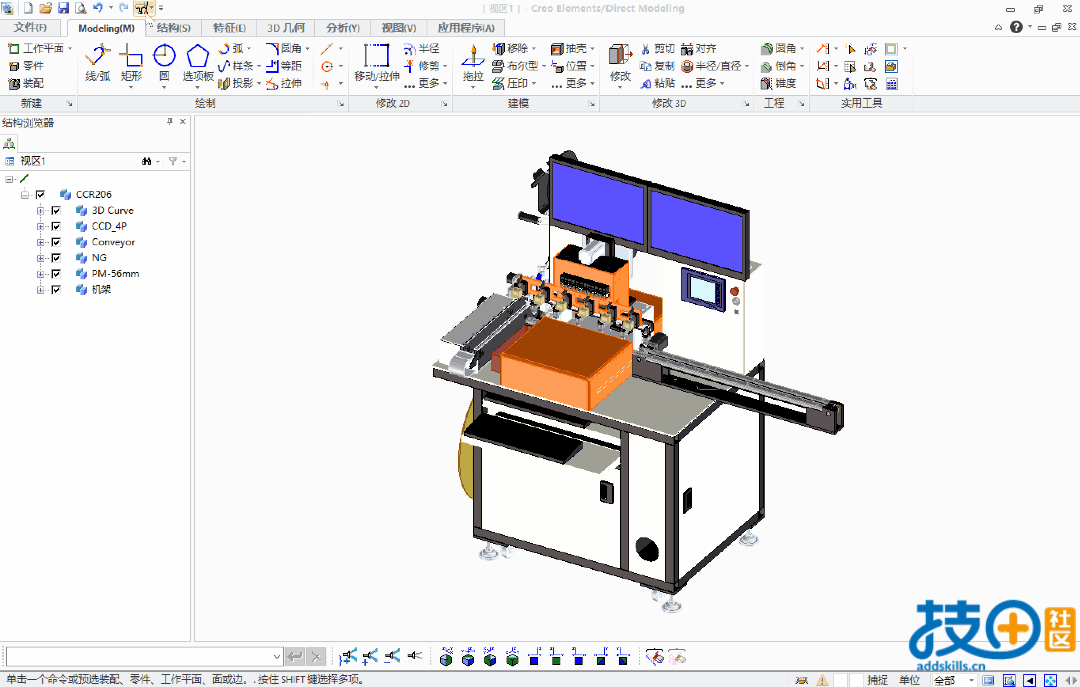Toggle the 机架 frame checkbox
The width and height of the screenshot is (1080, 687).
point(56,289)
